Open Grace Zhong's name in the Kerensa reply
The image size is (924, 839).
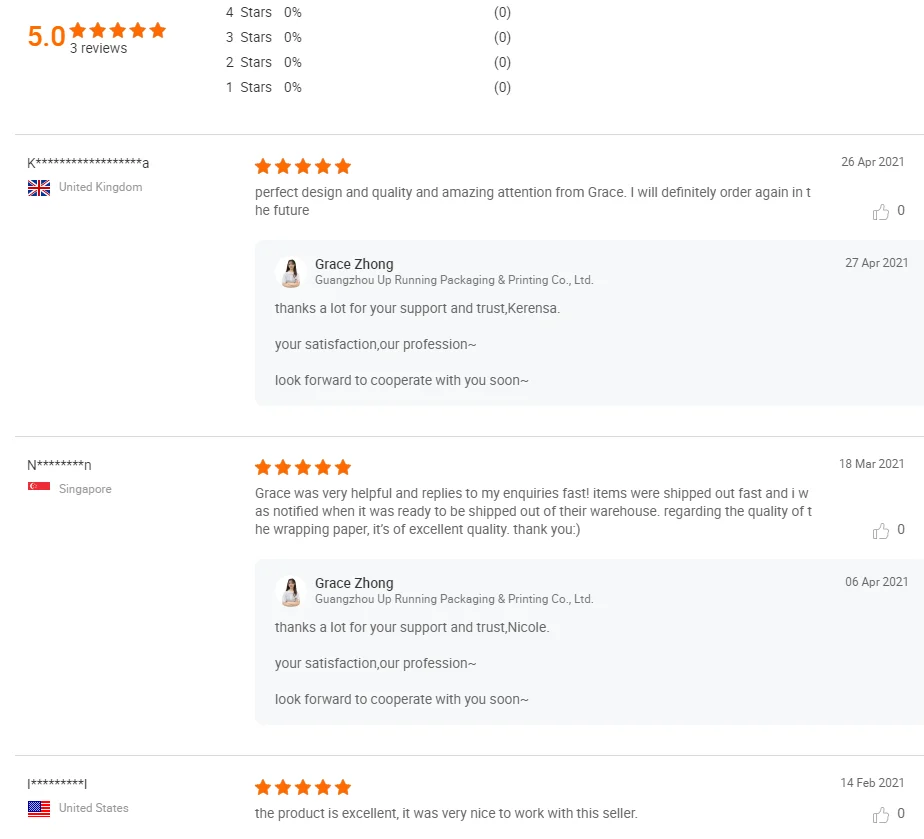pos(354,264)
